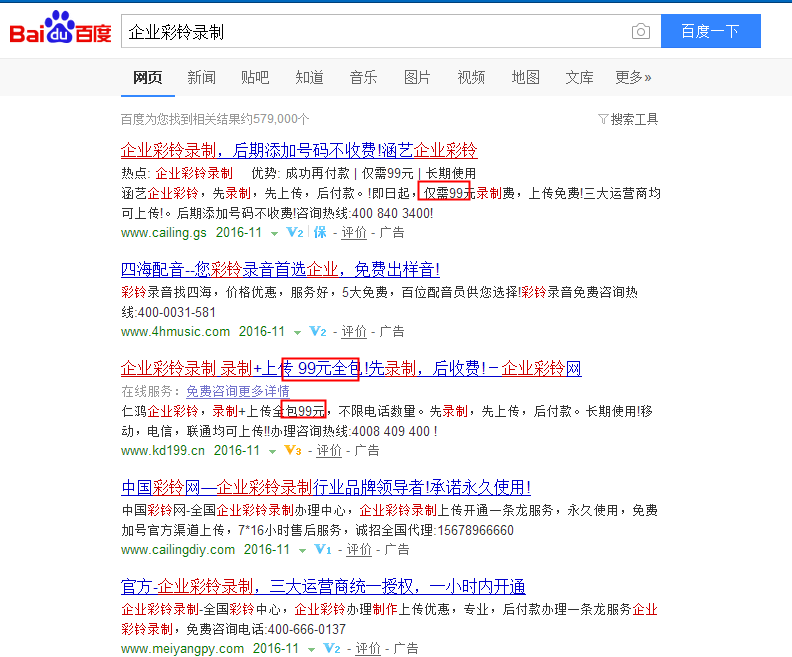
Task: Click 广告 label of 4hmusic.com result
Action: [x=392, y=332]
